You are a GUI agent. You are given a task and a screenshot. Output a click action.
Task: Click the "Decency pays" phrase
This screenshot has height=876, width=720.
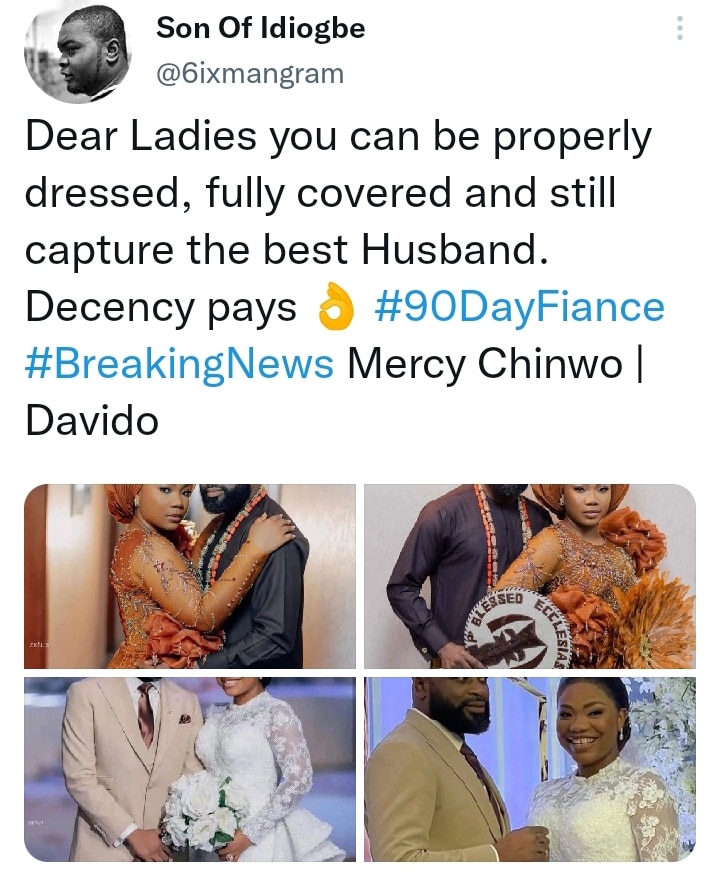point(160,308)
